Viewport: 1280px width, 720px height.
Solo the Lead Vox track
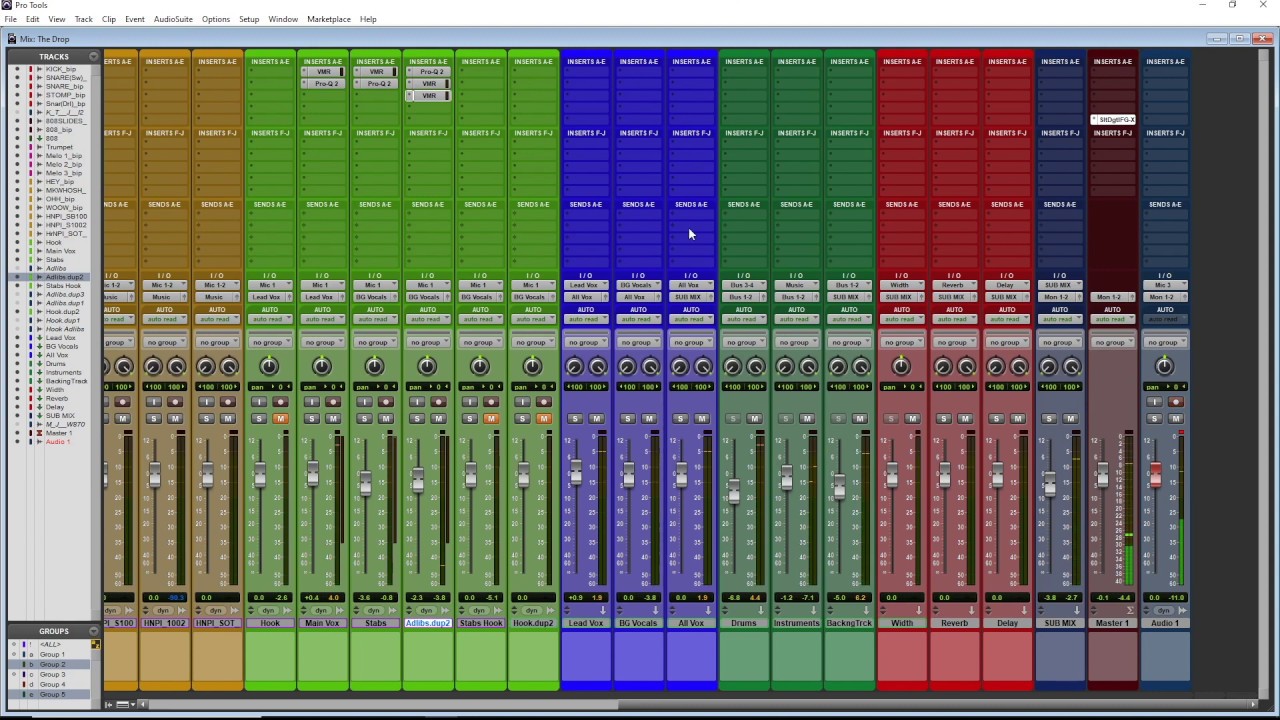tap(575, 419)
